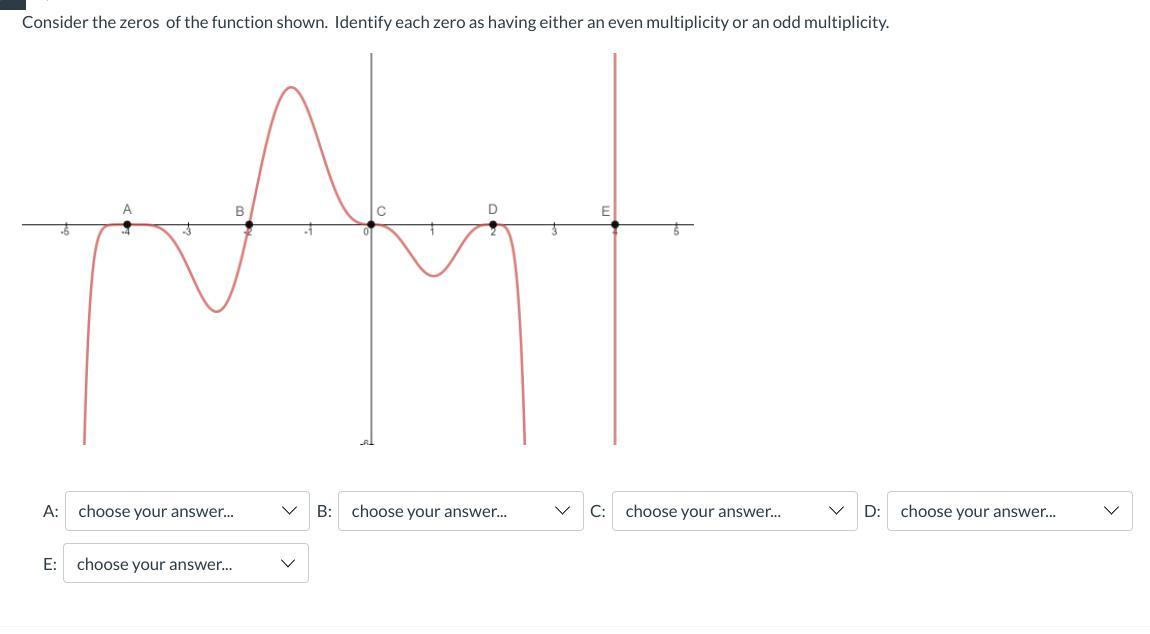This screenshot has height=634, width=1150.
Task: Open the C choose your answer dropdown
Action: point(734,511)
